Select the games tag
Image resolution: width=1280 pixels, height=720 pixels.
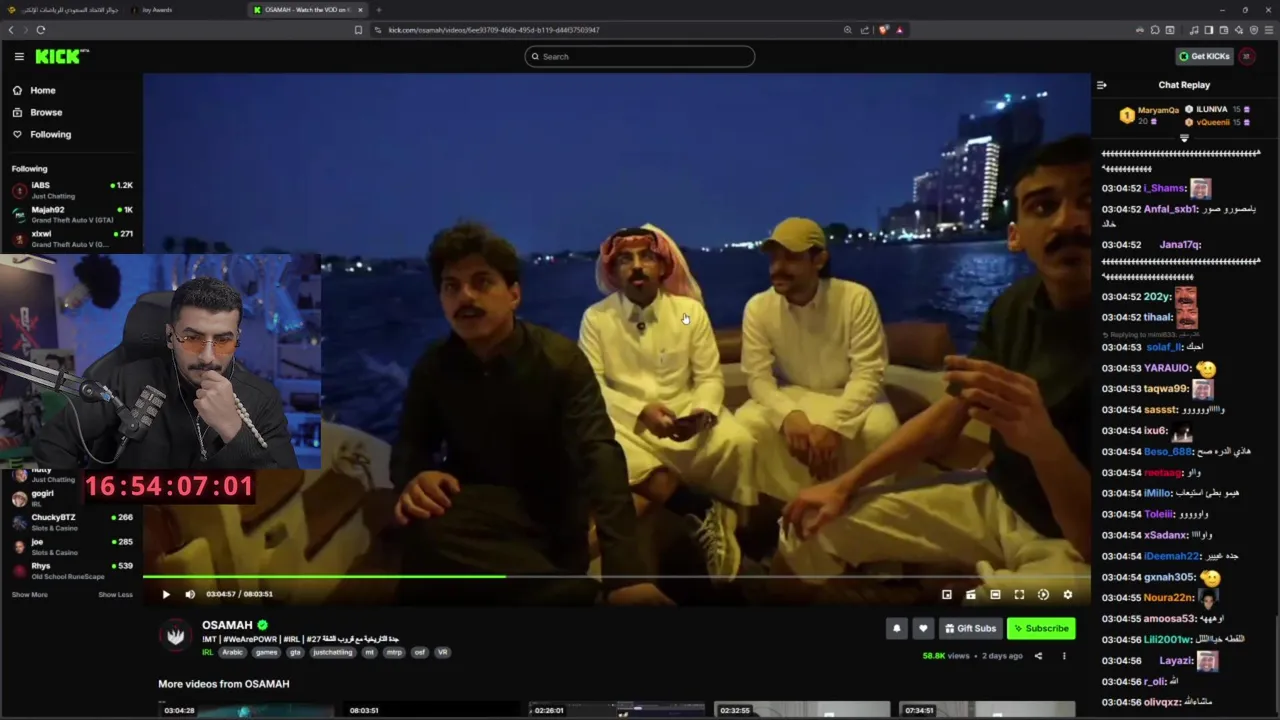[266, 652]
